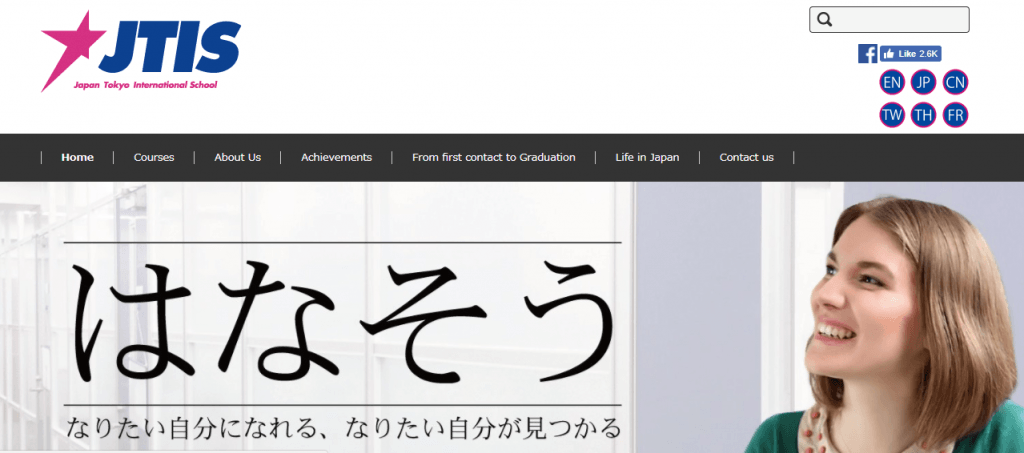View the Achievements page
The width and height of the screenshot is (1024, 453).
click(x=336, y=157)
